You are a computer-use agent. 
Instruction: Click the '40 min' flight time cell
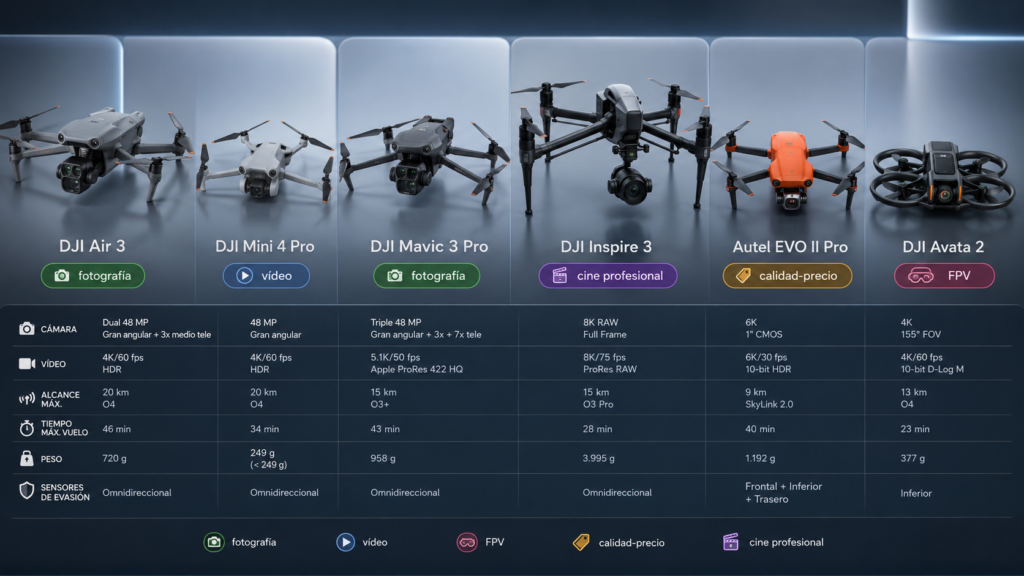760,429
